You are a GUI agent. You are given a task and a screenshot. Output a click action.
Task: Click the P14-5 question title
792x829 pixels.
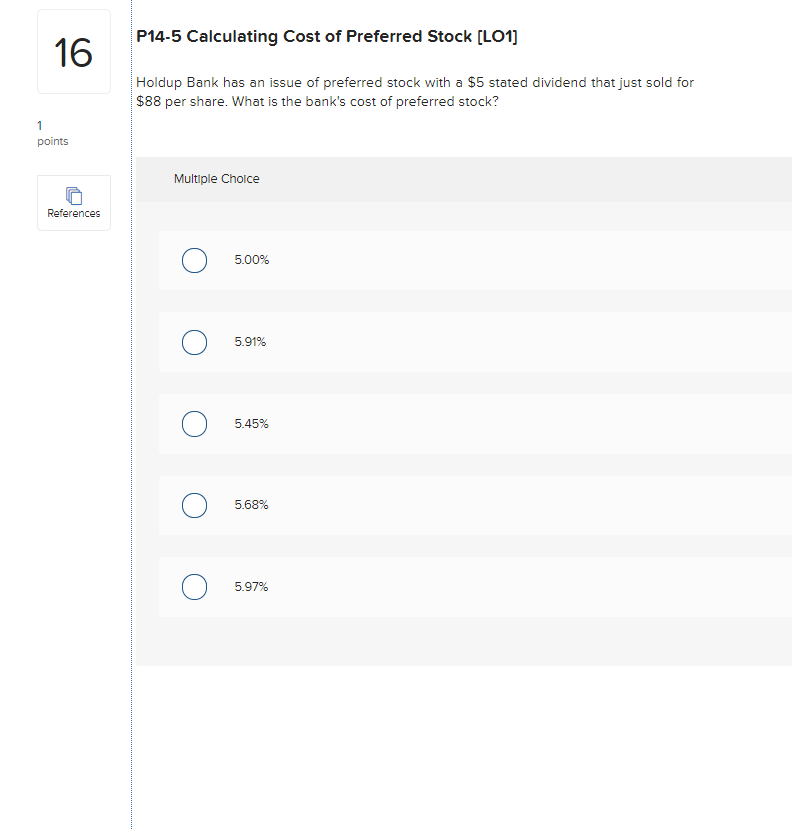tap(327, 36)
